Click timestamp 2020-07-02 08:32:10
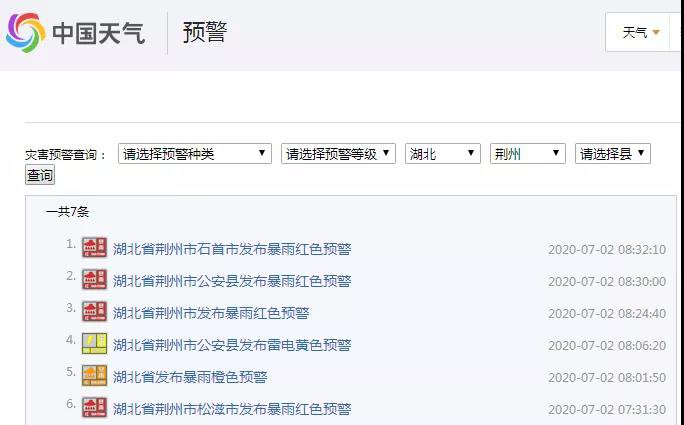 pos(607,250)
